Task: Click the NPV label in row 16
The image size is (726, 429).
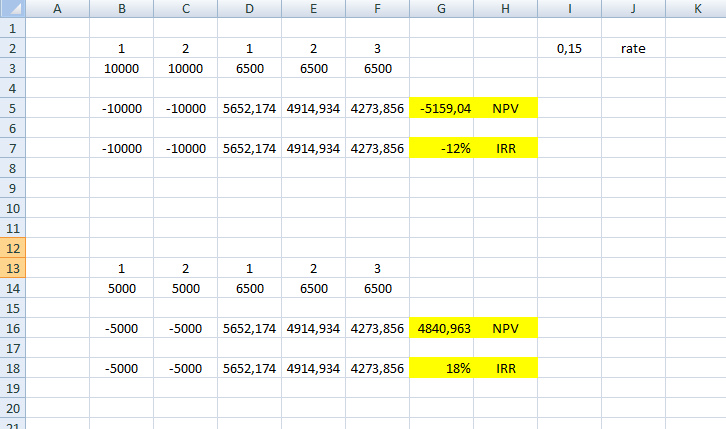Action: (x=505, y=328)
